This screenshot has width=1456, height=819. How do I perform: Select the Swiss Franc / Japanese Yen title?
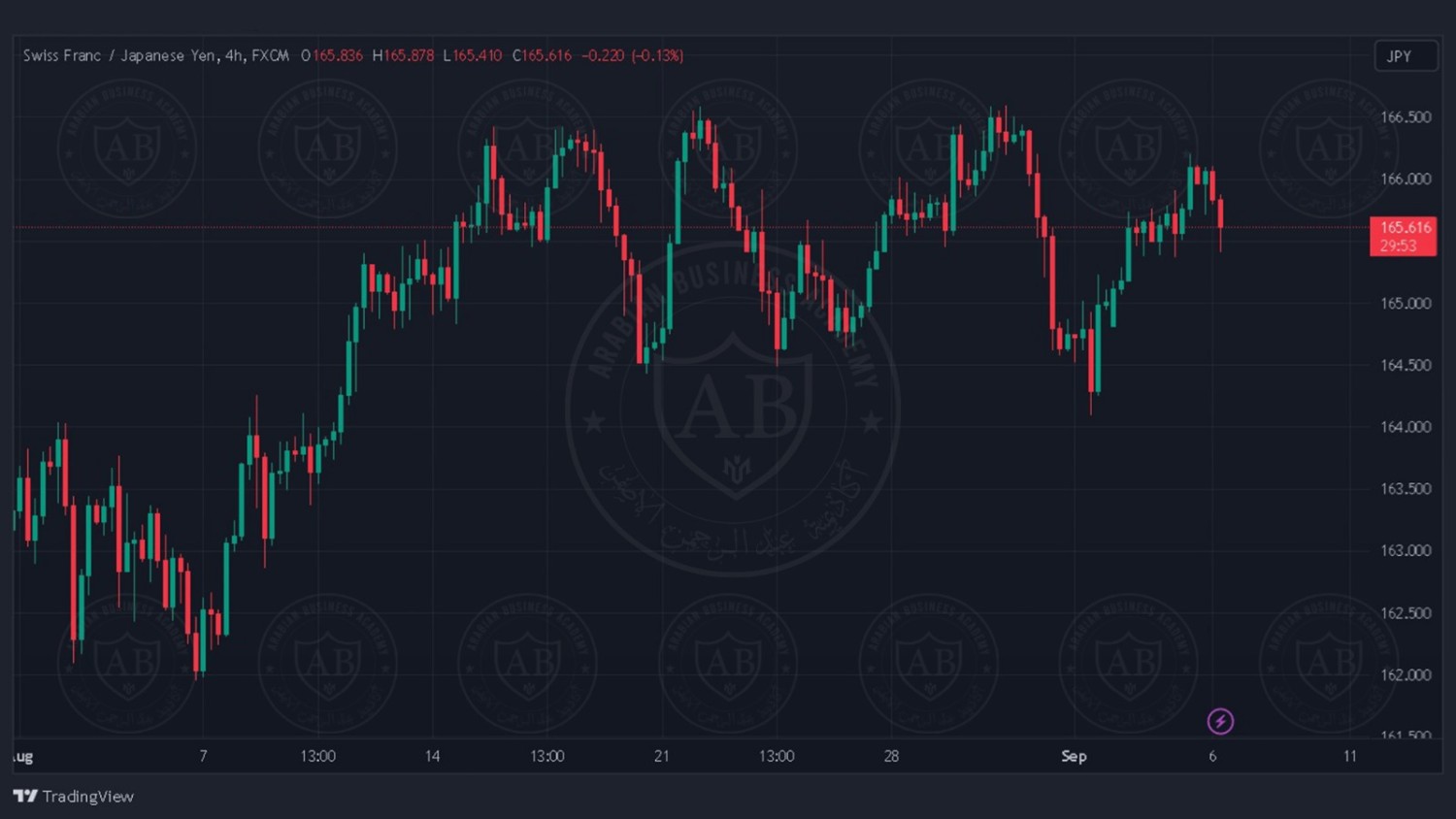tap(120, 55)
